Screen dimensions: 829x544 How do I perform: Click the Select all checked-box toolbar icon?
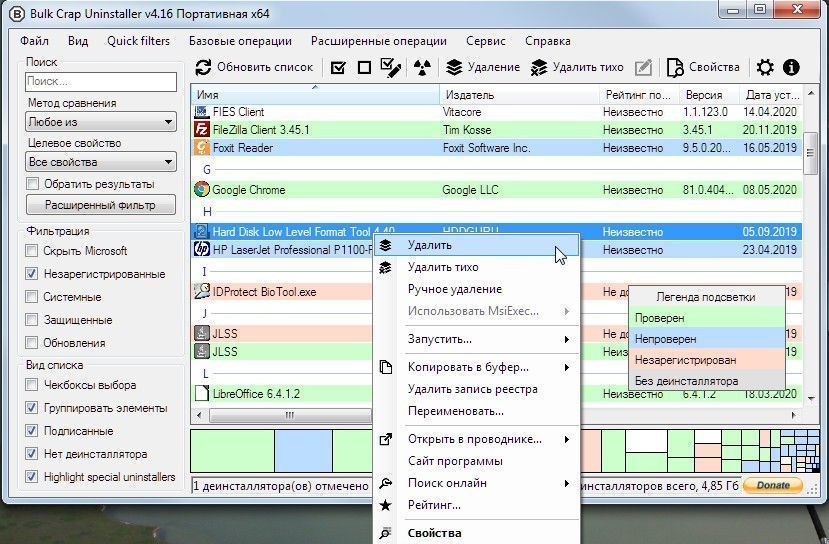click(x=338, y=67)
